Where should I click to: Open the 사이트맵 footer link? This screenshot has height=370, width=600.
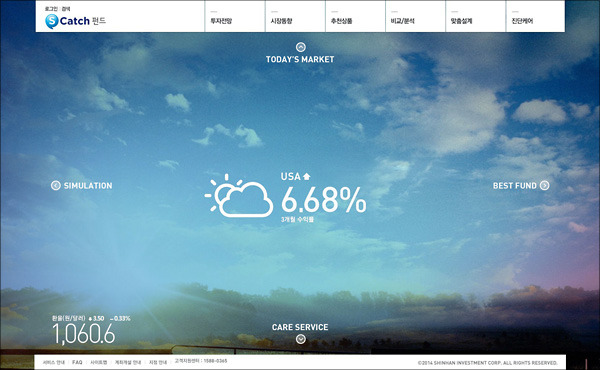point(98,362)
